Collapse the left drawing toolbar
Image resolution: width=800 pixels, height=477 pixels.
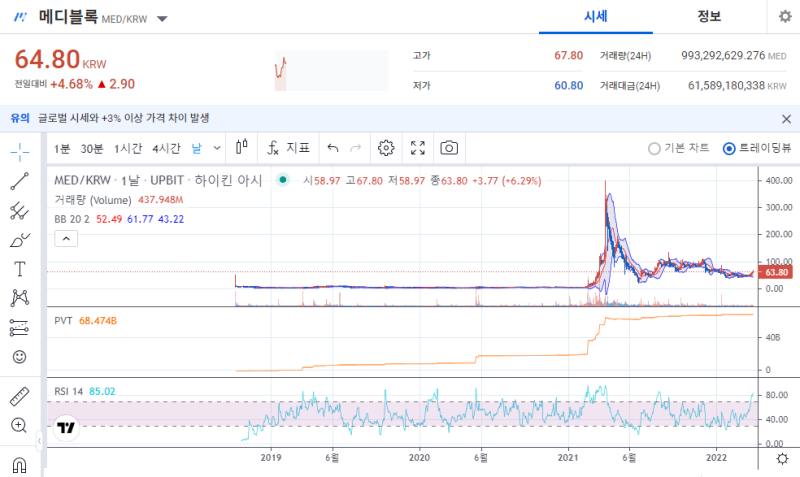pyautogui.click(x=39, y=441)
